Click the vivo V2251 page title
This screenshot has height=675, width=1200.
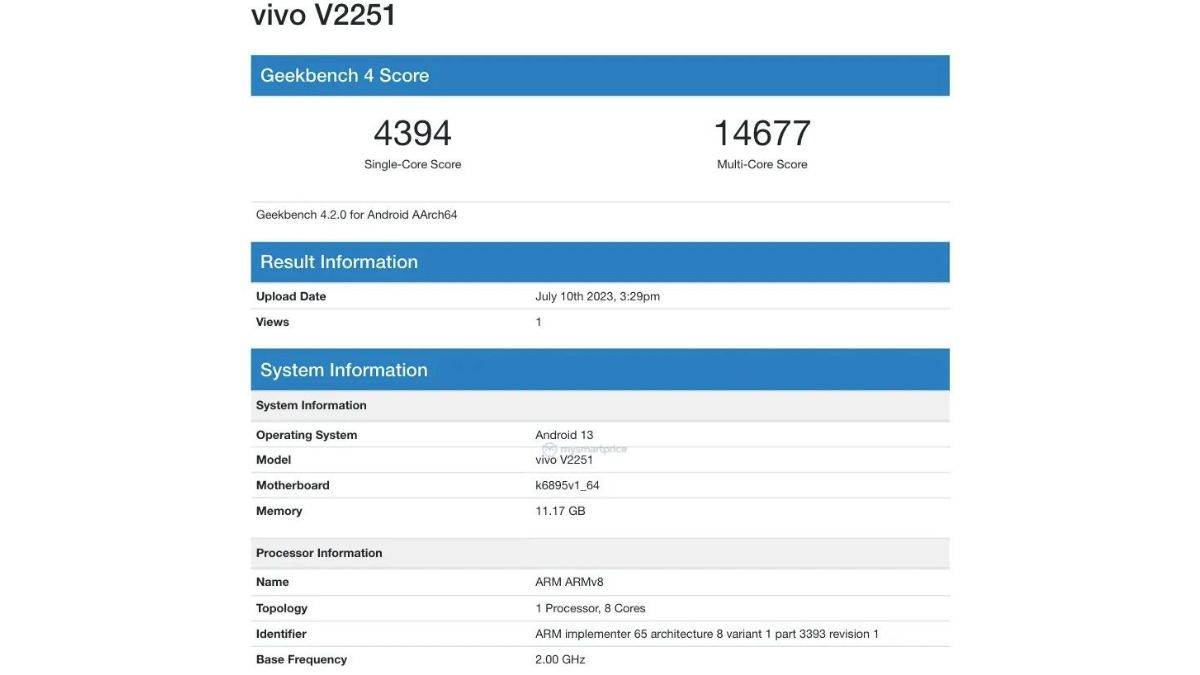[x=322, y=15]
